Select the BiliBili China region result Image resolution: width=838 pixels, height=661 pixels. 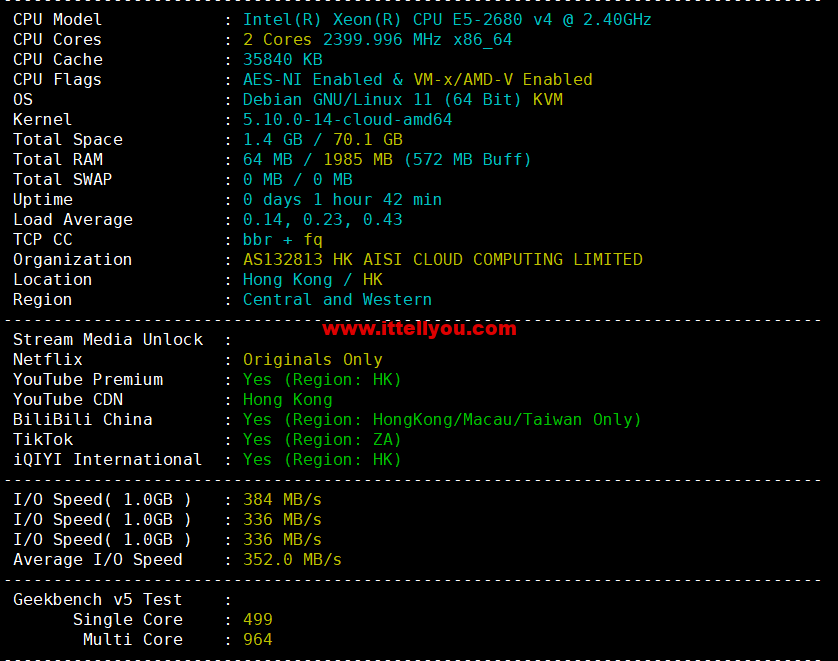point(442,420)
